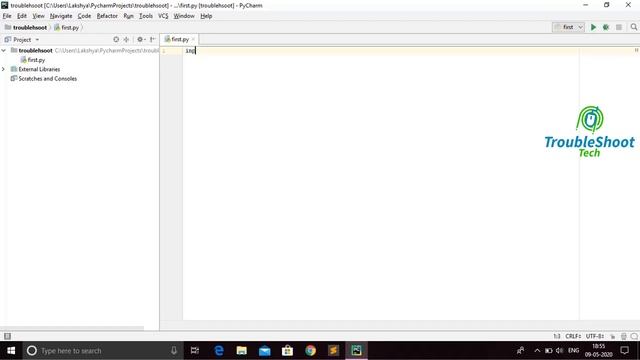
Task: Open the View menu
Action: click(x=38, y=16)
